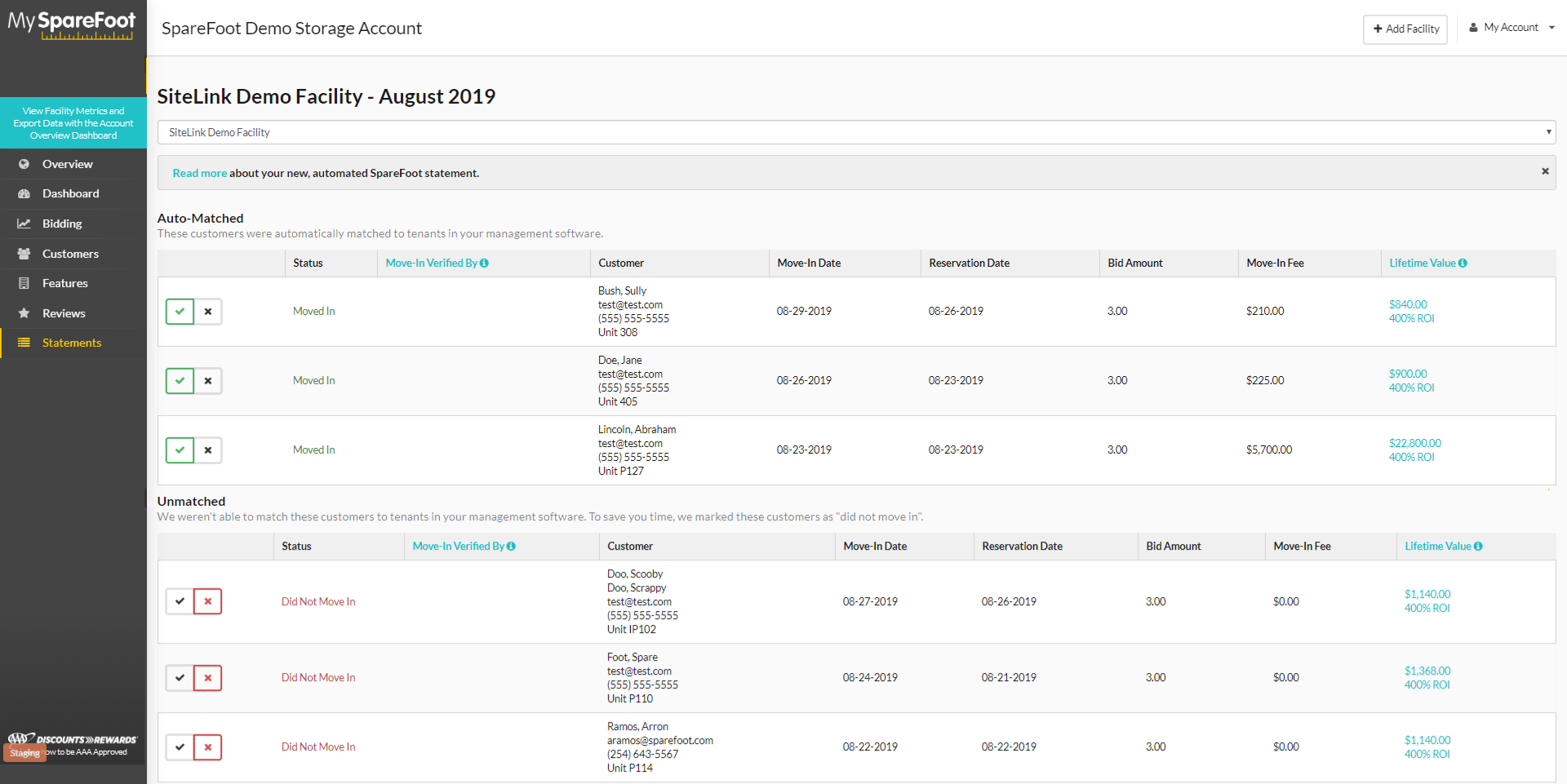1567x784 pixels.
Task: Confirm move-in checkmark for Doo, Scooby
Action: pos(180,601)
